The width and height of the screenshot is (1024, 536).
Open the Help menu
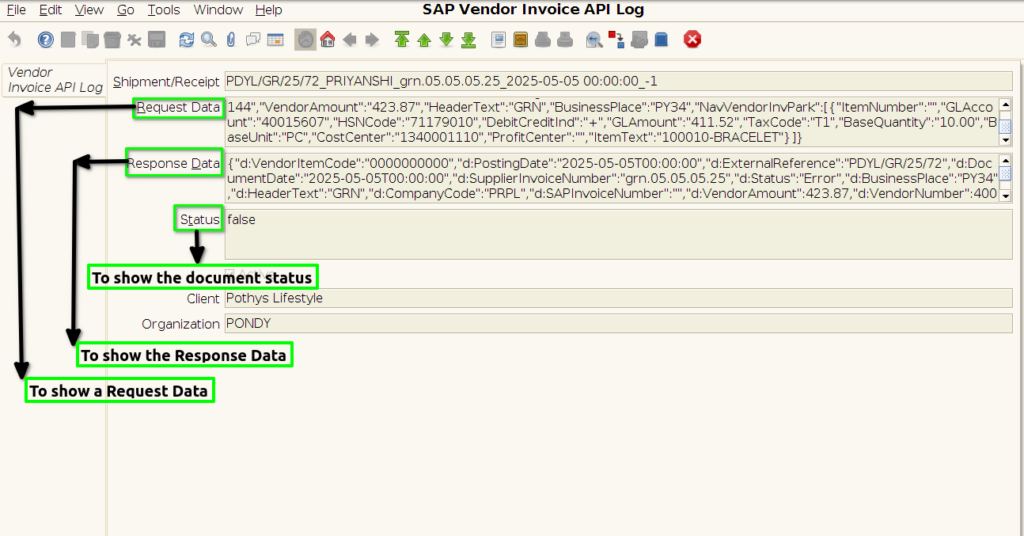tap(268, 10)
